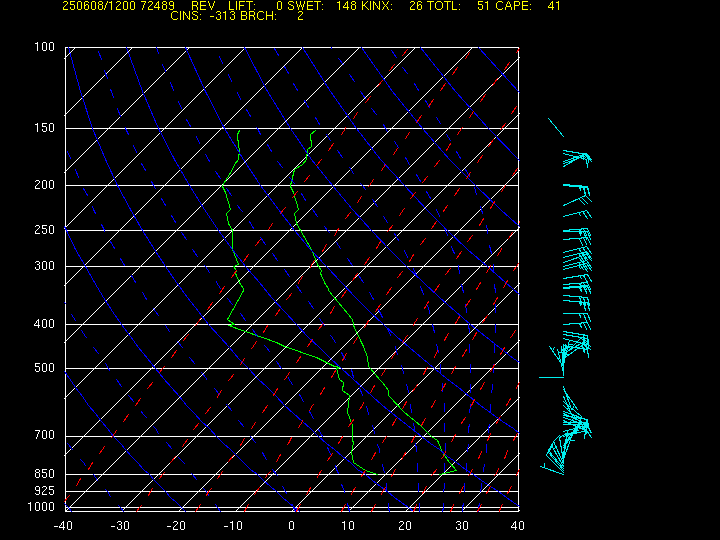Click the 400 pressure level label

pyautogui.click(x=45, y=324)
